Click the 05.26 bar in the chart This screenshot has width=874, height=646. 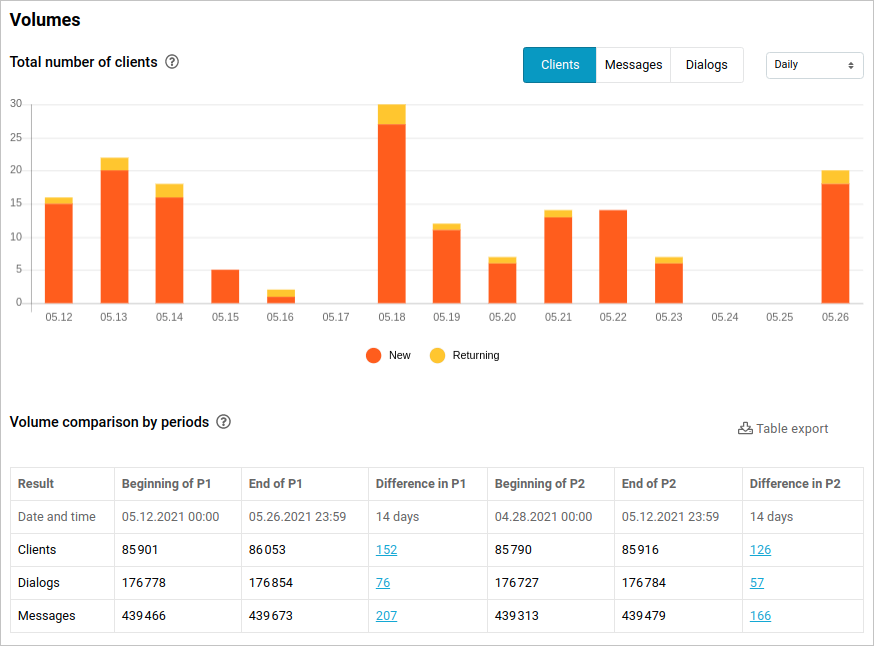point(835,240)
